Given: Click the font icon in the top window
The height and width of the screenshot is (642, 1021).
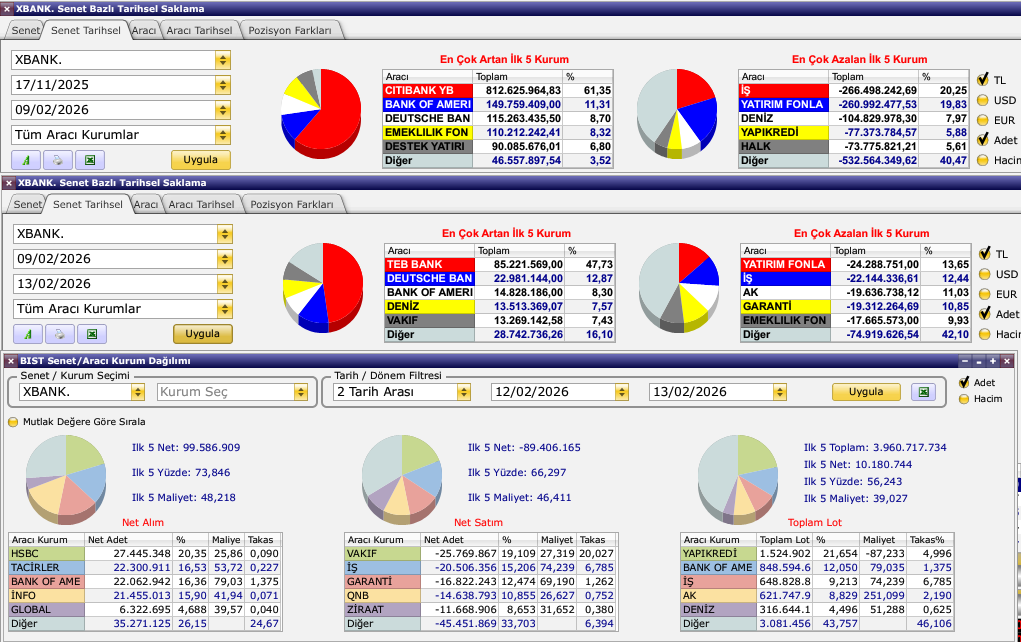Looking at the screenshot, I should 26,160.
